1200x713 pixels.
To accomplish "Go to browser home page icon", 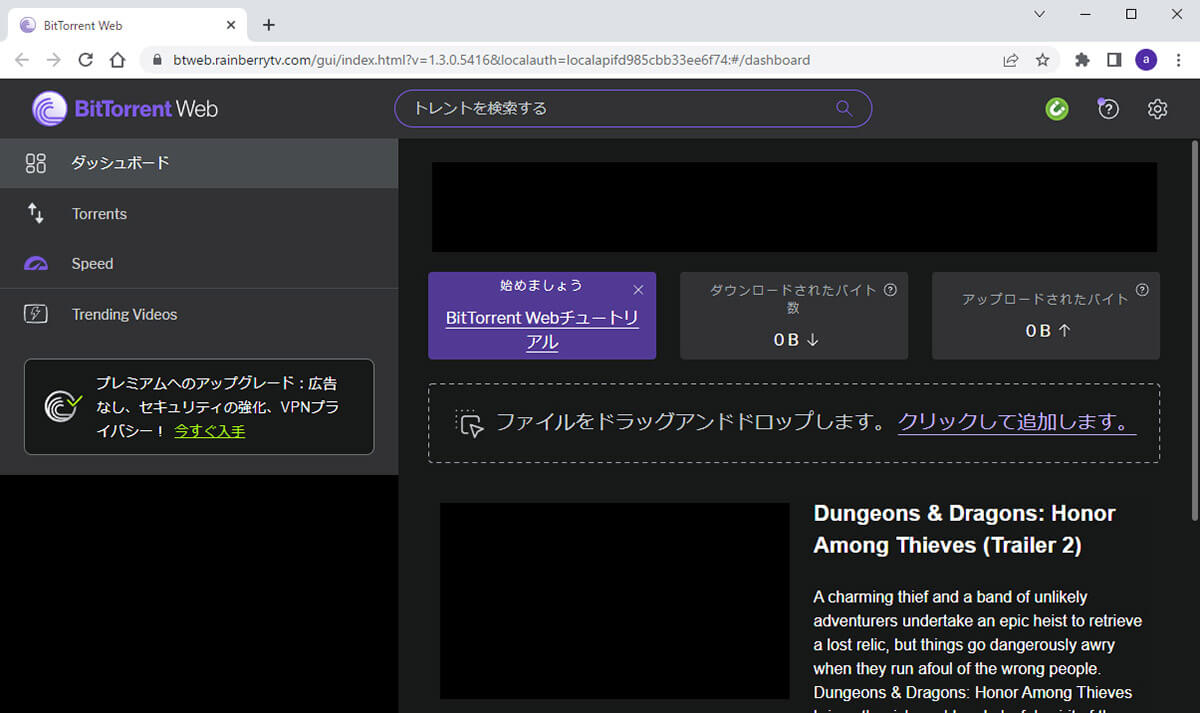I will [x=117, y=60].
